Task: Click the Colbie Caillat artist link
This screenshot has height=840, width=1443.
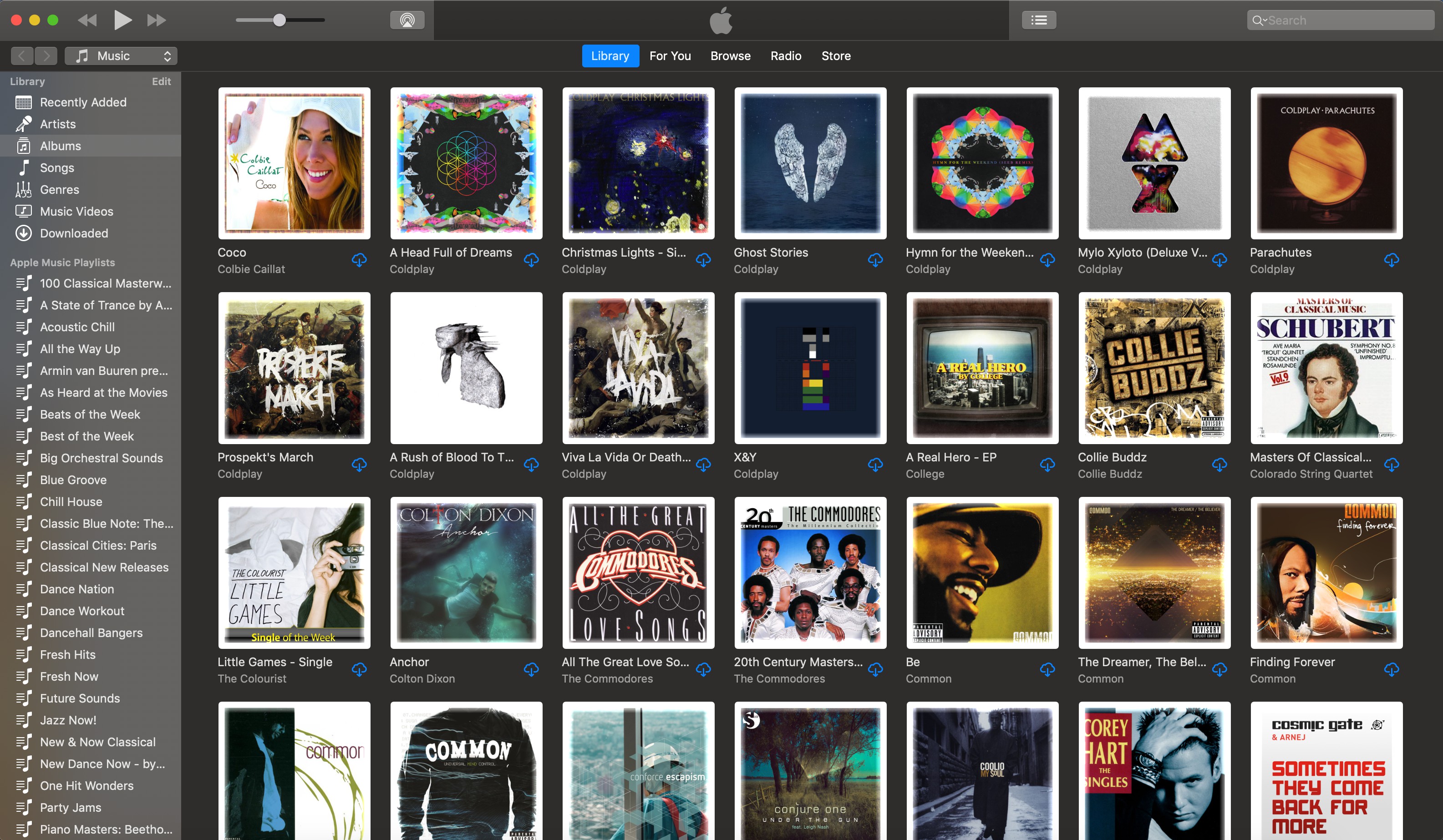Action: point(251,269)
